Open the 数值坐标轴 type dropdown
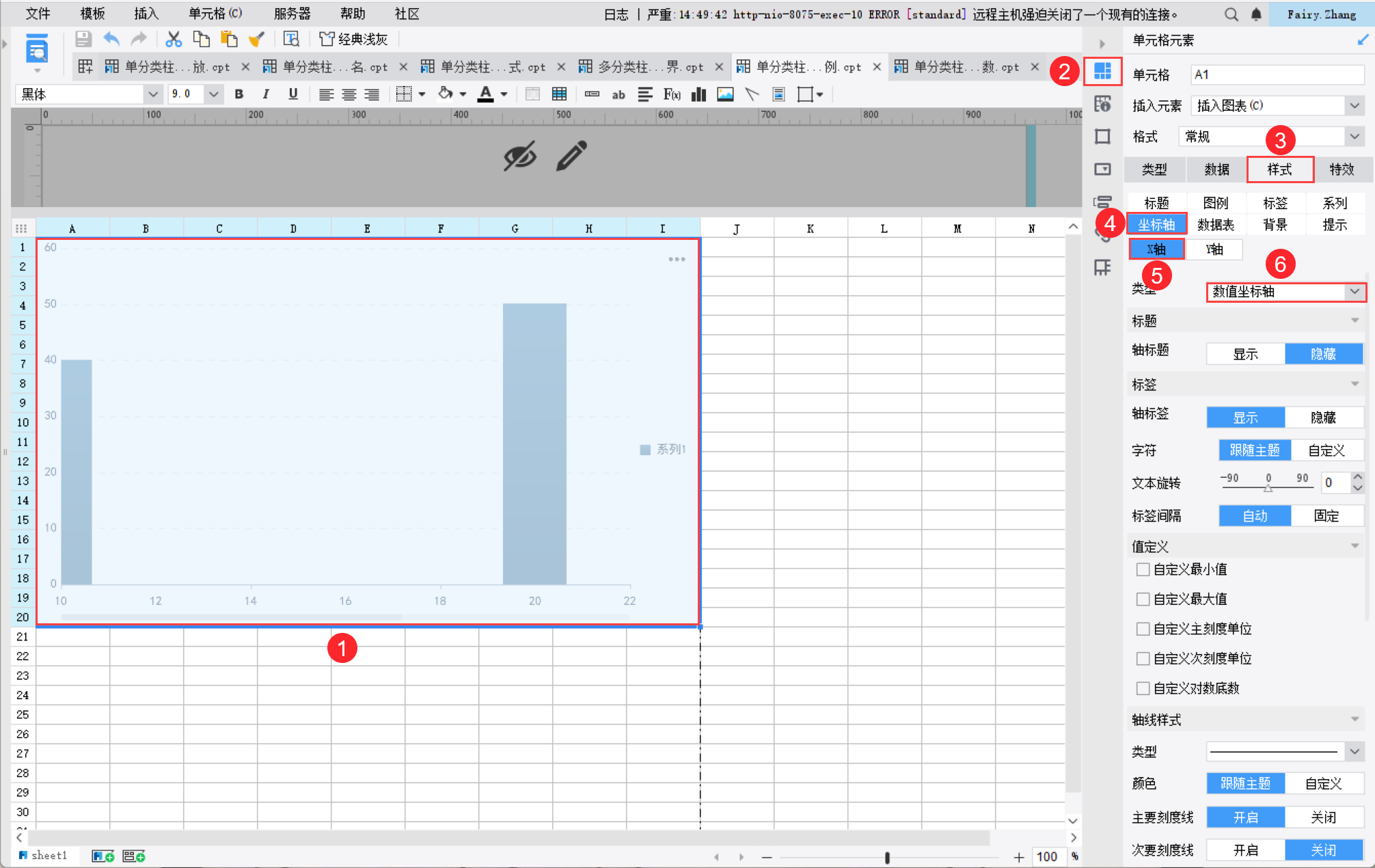The height and width of the screenshot is (868, 1375). click(1354, 292)
